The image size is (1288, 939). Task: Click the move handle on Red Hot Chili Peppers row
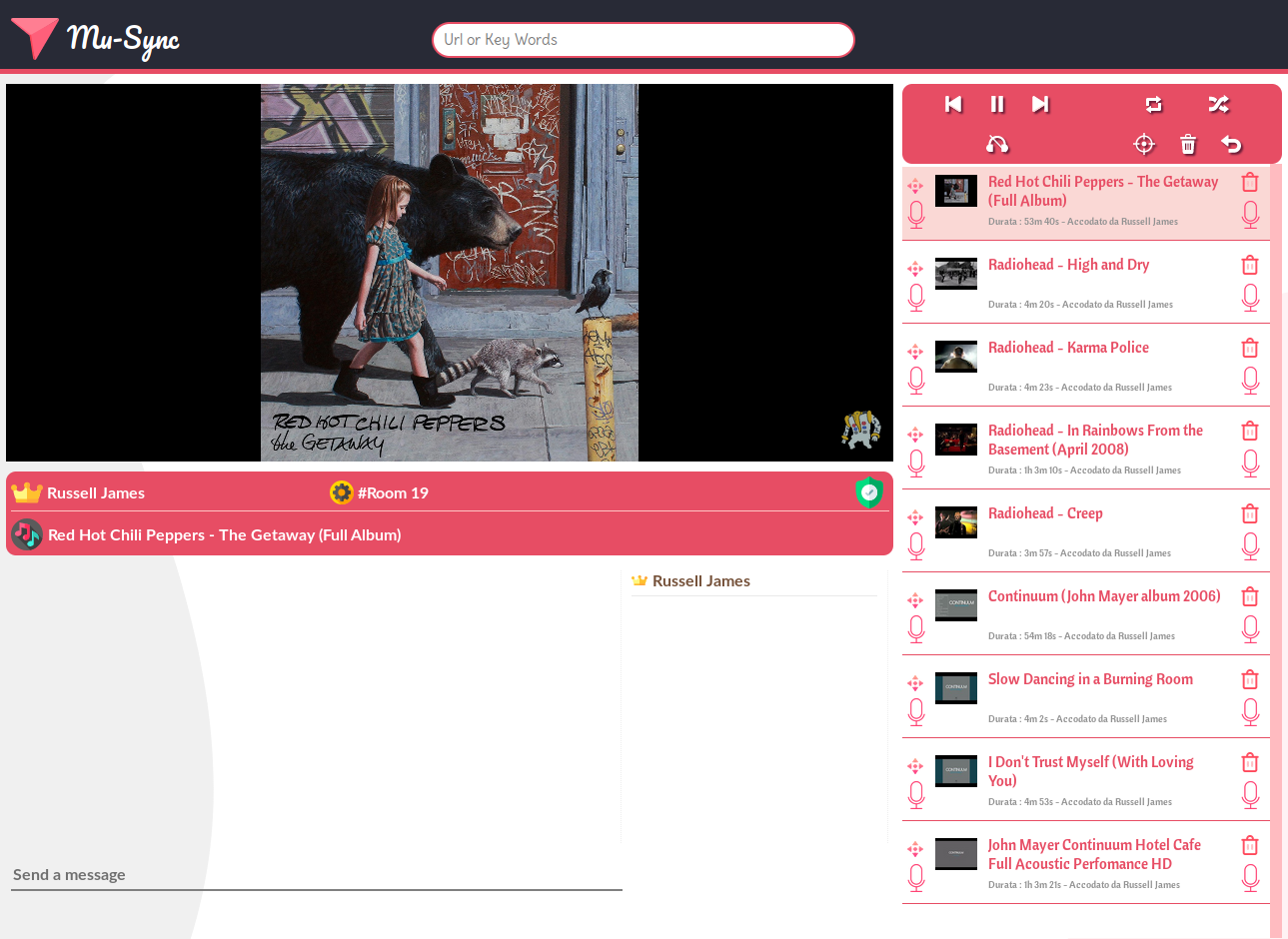[915, 186]
